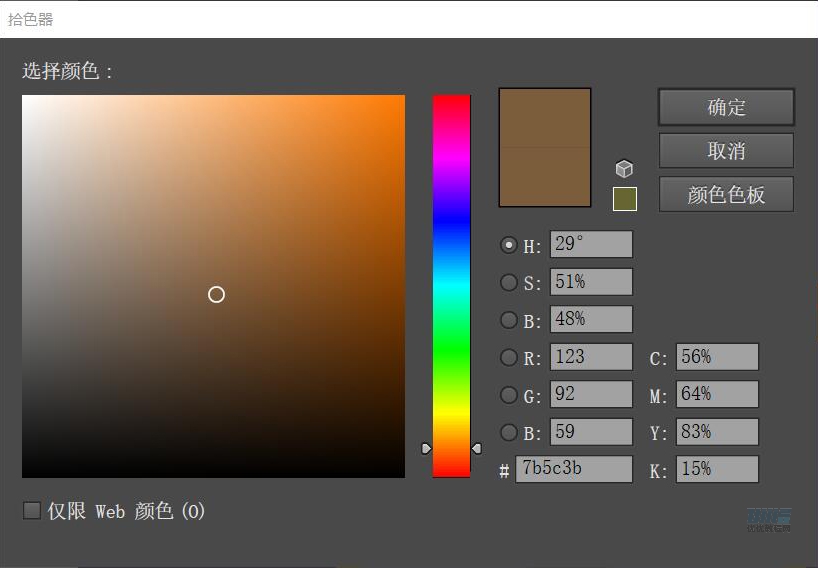This screenshot has height=568, width=818.
Task: Click the K black percentage field
Action: coord(716,469)
